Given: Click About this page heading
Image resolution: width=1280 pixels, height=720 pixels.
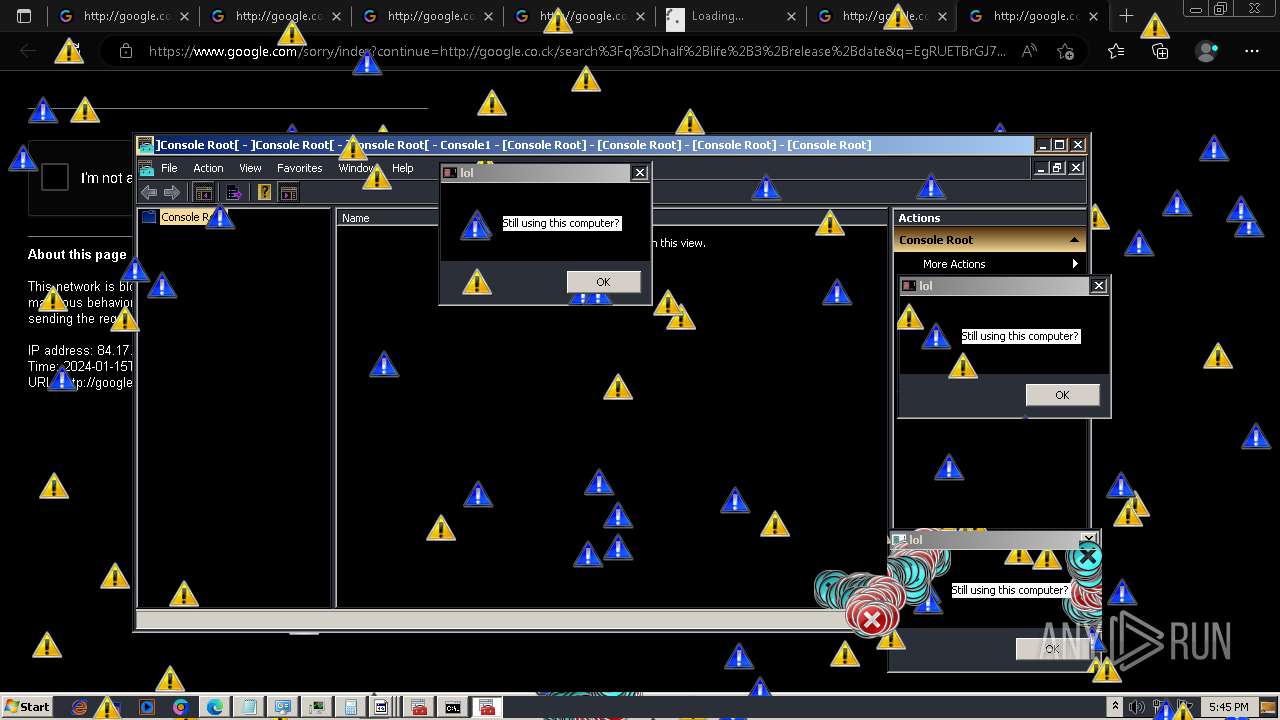Looking at the screenshot, I should coord(77,254).
